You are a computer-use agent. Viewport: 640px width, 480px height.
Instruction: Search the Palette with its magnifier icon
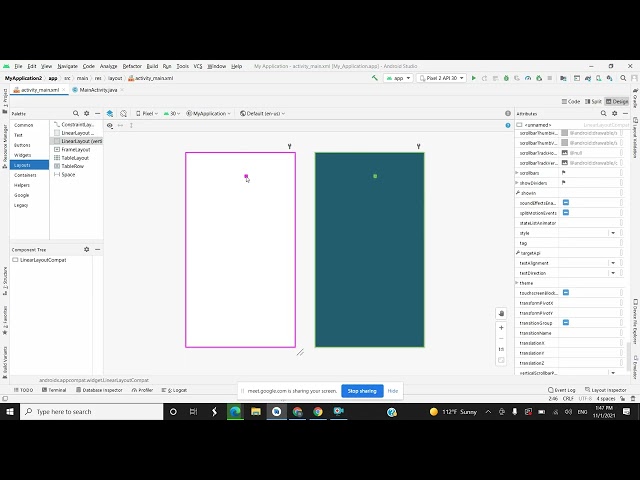(x=76, y=113)
